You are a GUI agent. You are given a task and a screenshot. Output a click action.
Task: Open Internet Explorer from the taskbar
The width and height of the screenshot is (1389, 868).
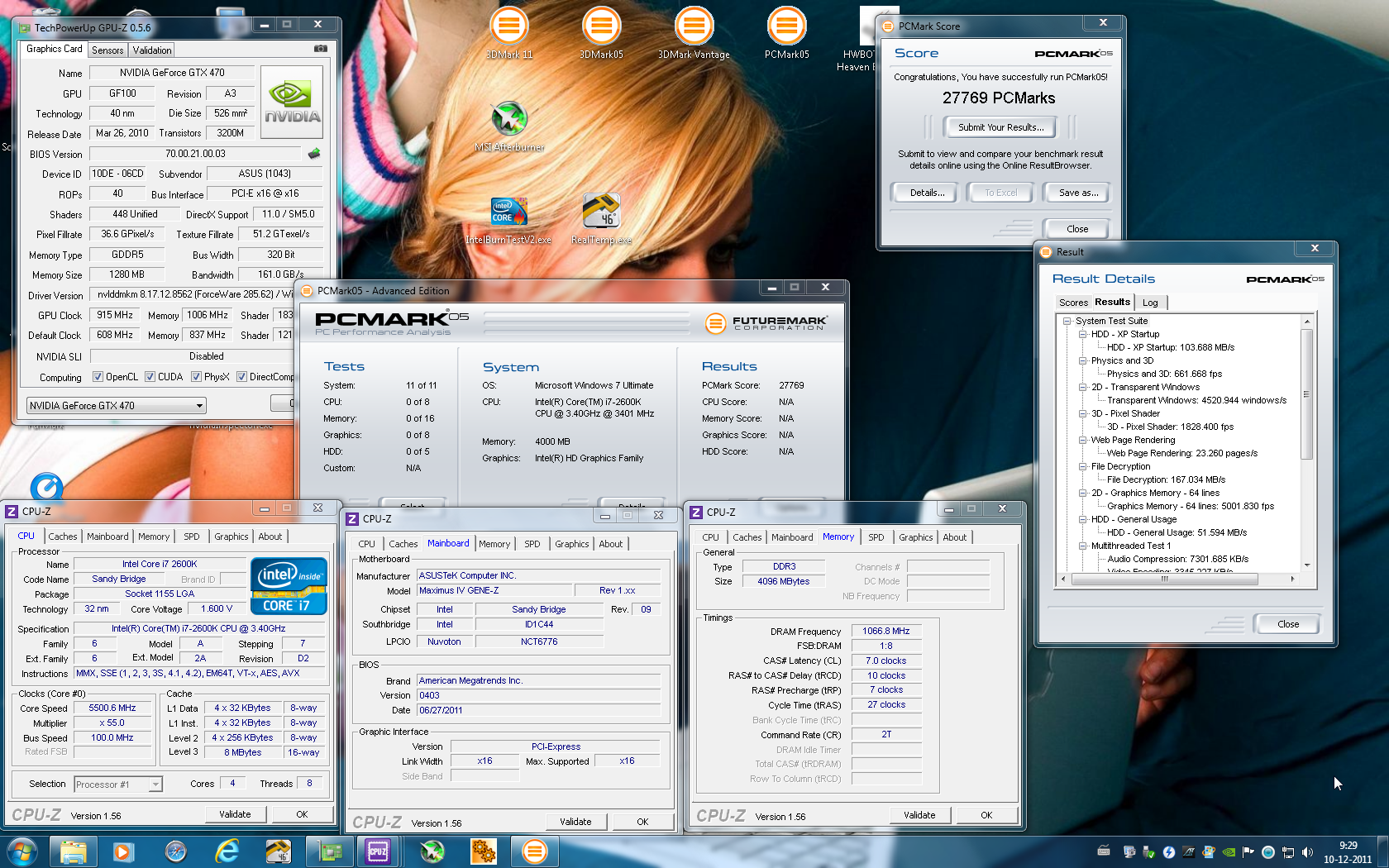[x=227, y=851]
